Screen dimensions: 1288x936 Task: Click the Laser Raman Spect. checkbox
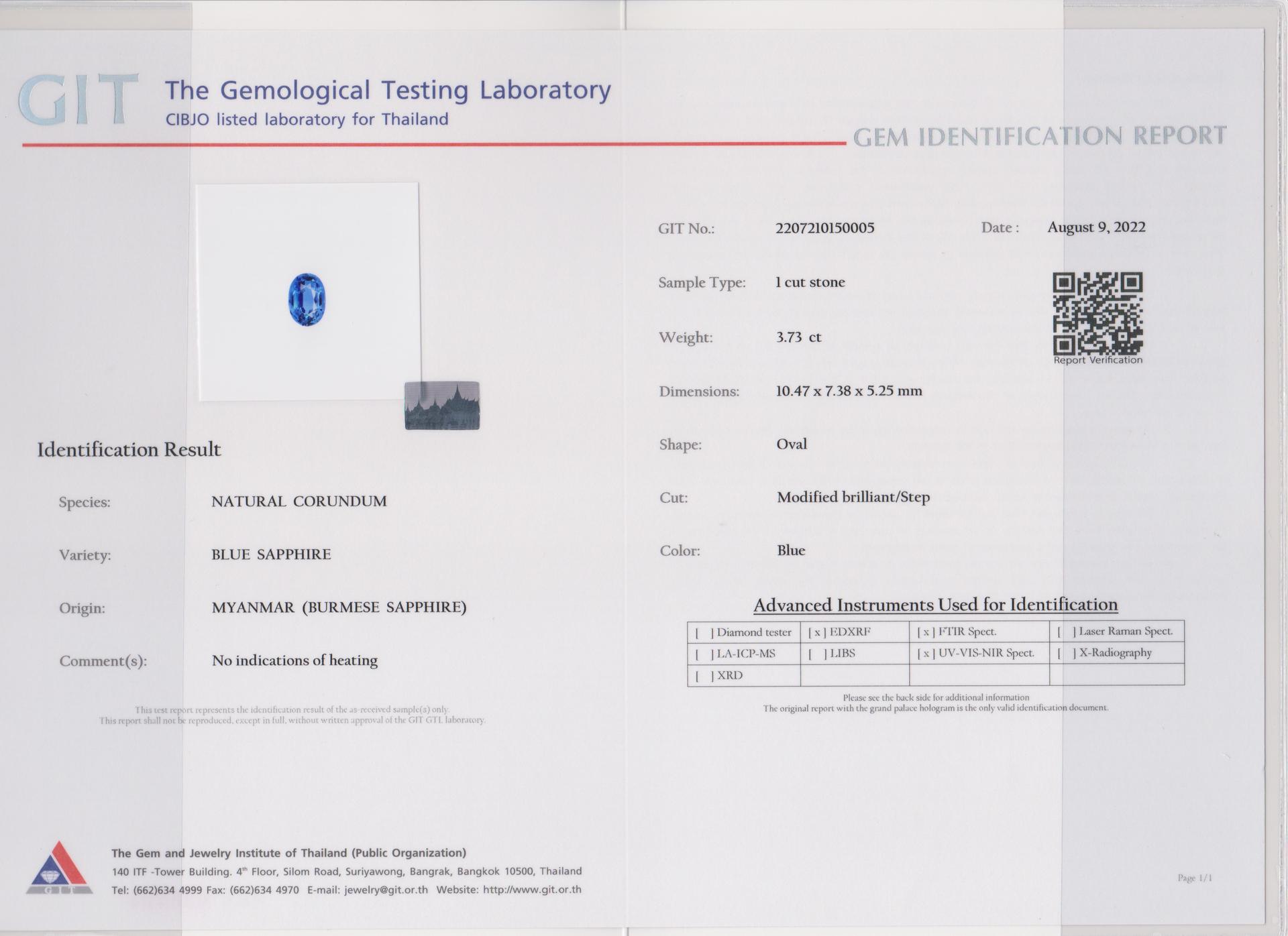tap(1067, 632)
